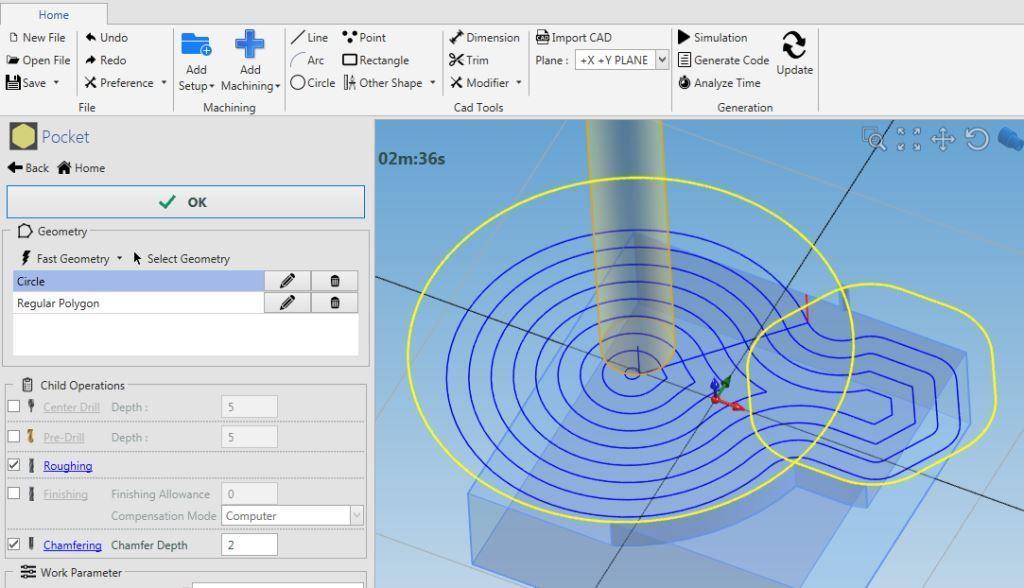Open the Pre-Drill link
Screen dimensions: 1024x588
pos(63,437)
